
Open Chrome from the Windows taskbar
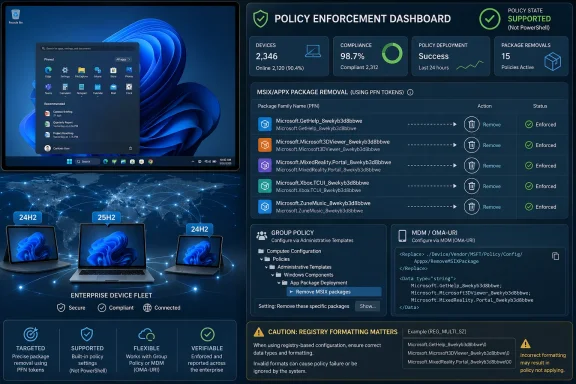click(150, 162)
